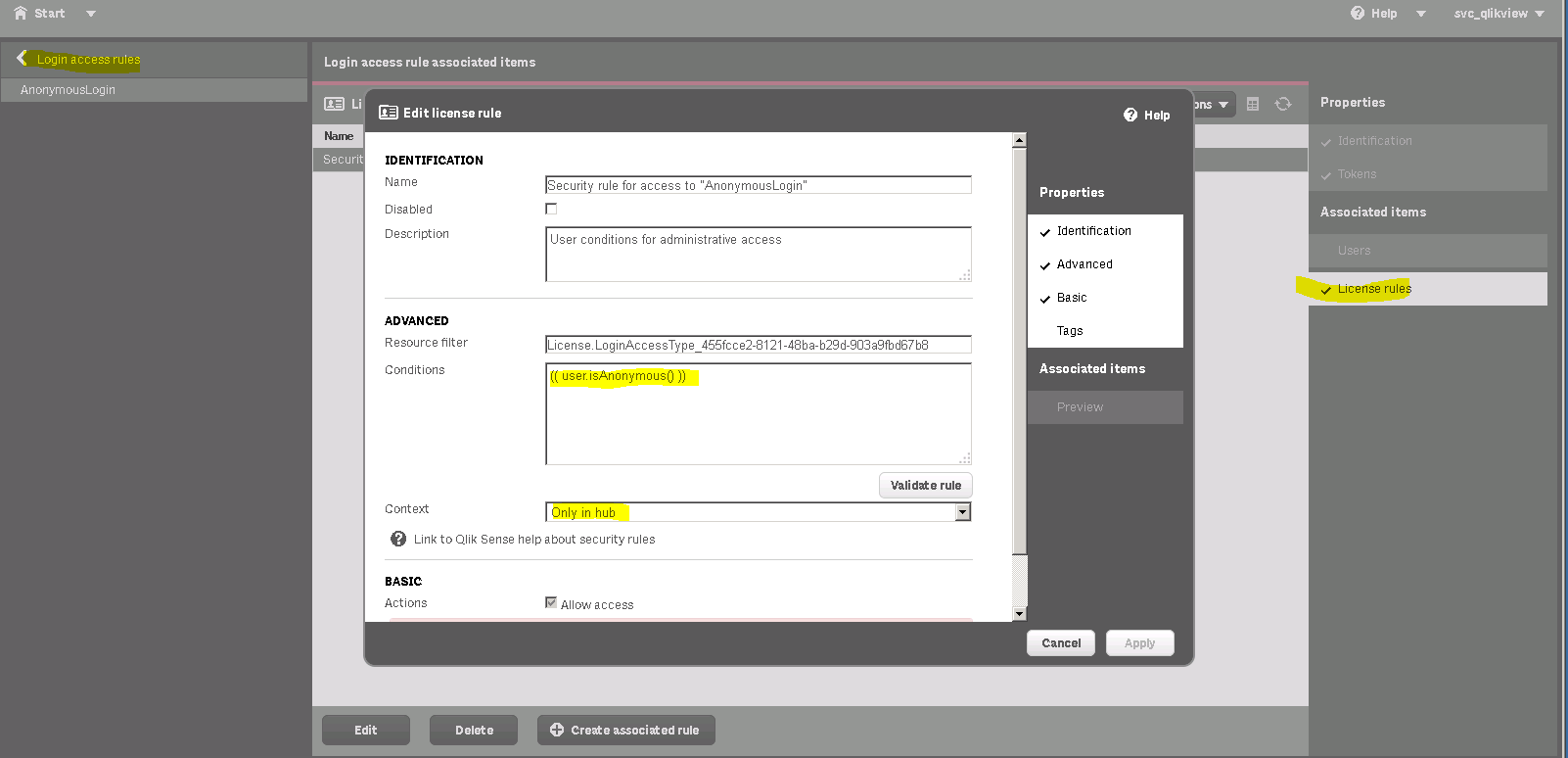Go back via Login access rules chevron
The width and height of the screenshot is (1568, 758).
tap(22, 59)
